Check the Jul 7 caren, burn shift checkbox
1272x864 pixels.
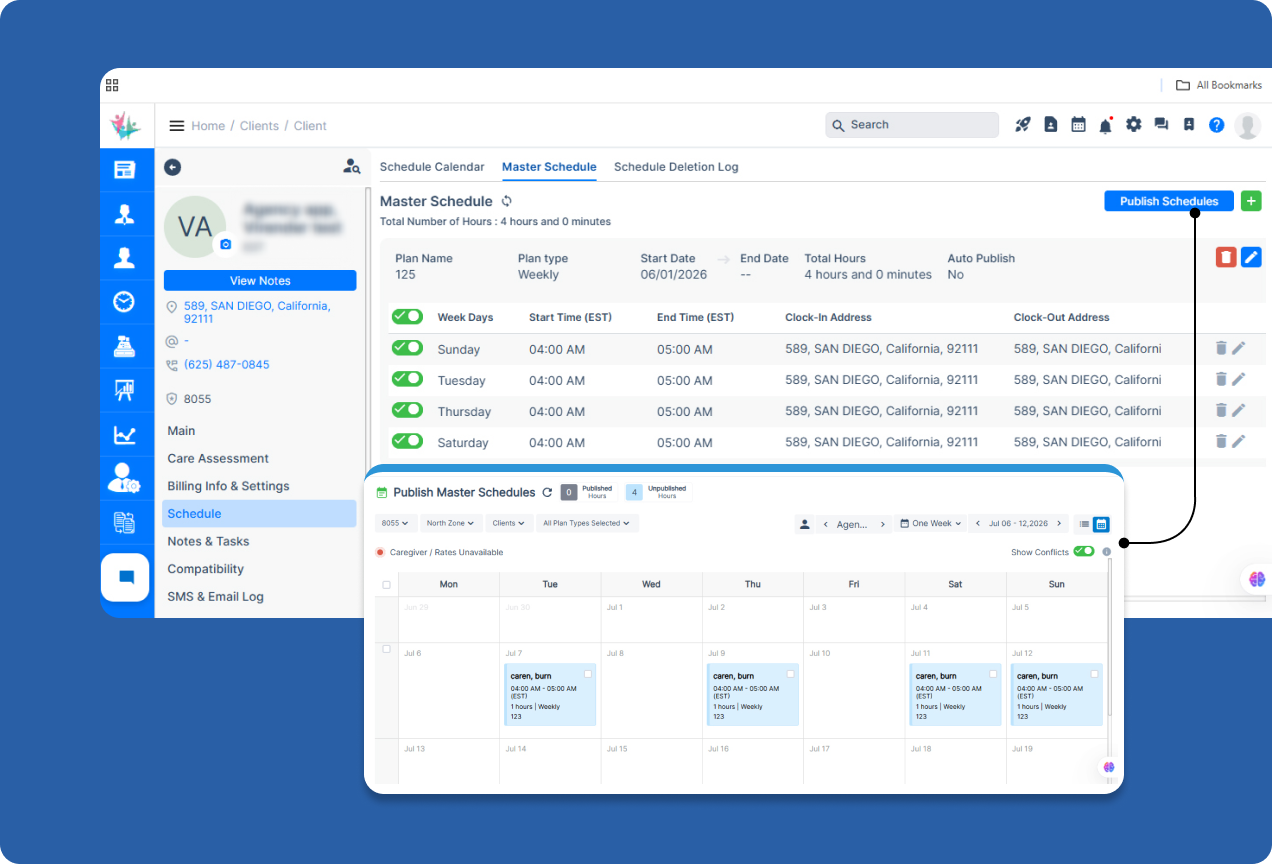click(x=588, y=675)
